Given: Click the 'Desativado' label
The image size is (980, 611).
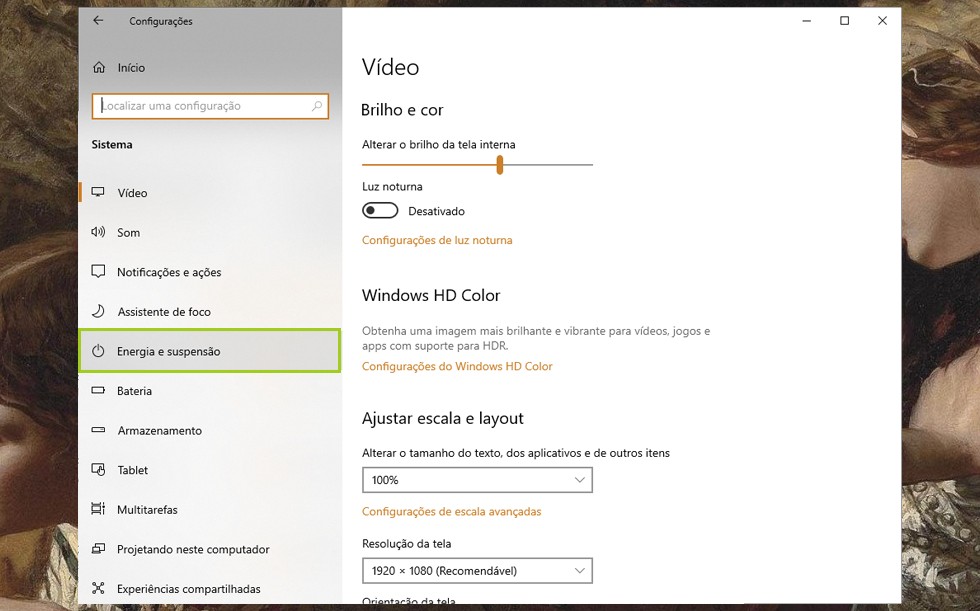Looking at the screenshot, I should point(436,211).
